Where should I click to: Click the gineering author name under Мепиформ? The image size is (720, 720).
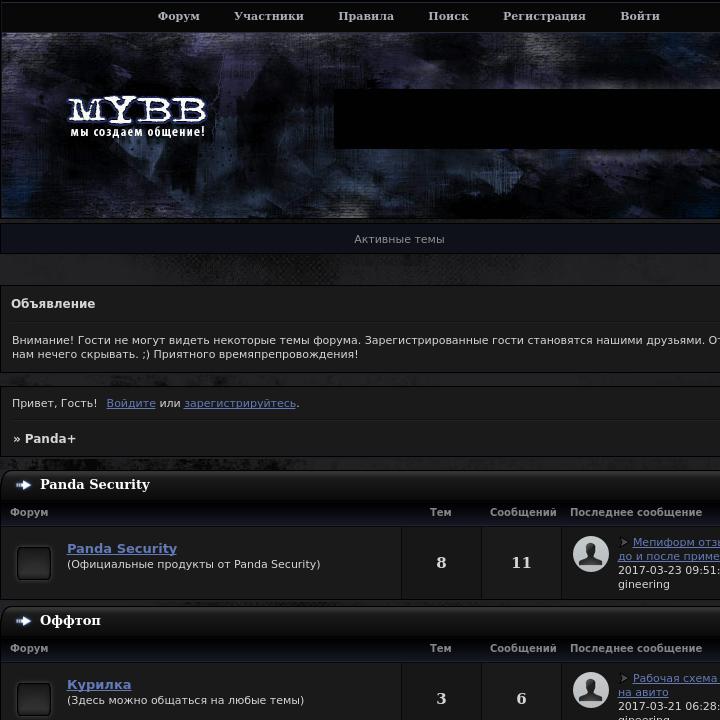click(x=644, y=585)
